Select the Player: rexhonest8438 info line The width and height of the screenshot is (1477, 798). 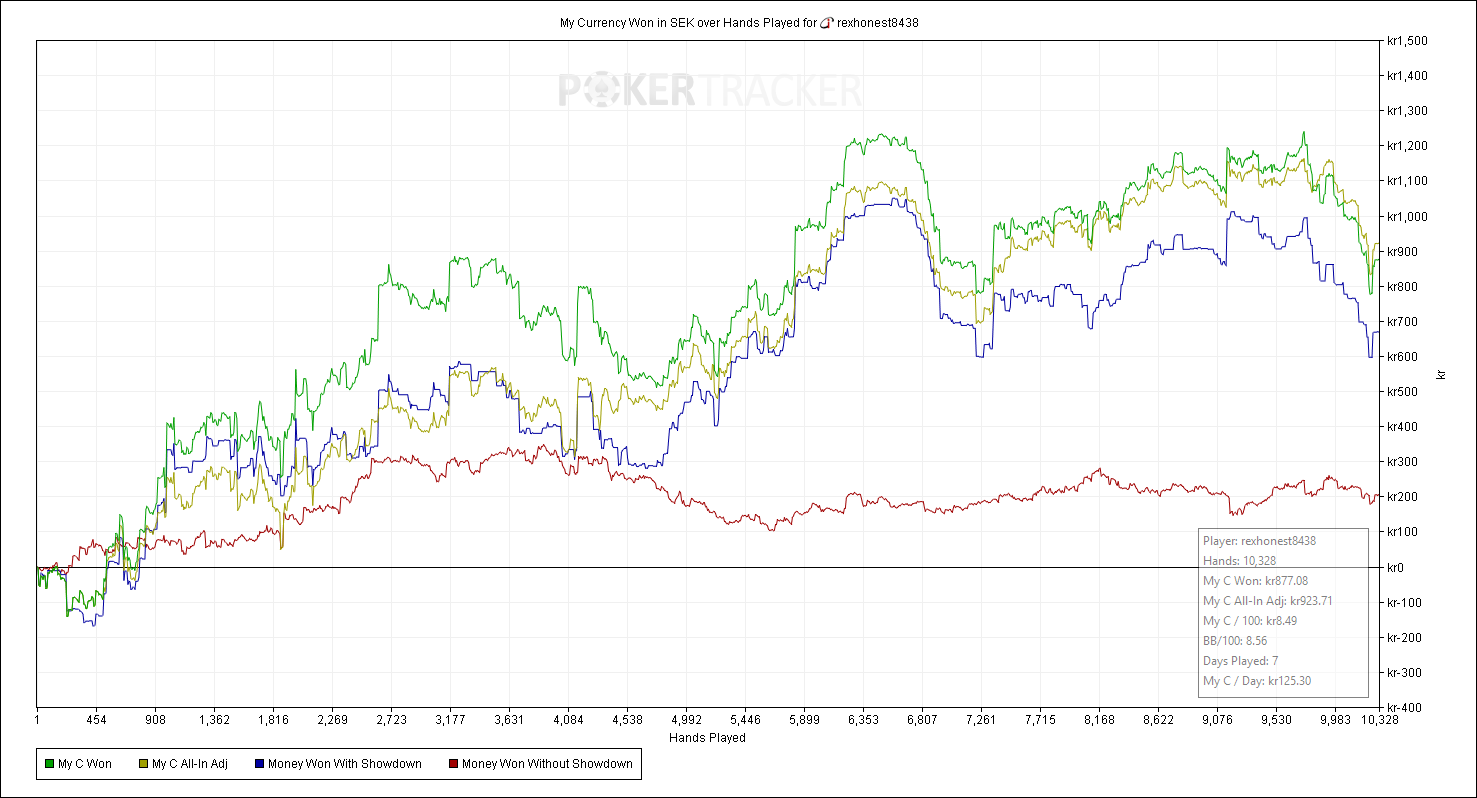[1259, 541]
